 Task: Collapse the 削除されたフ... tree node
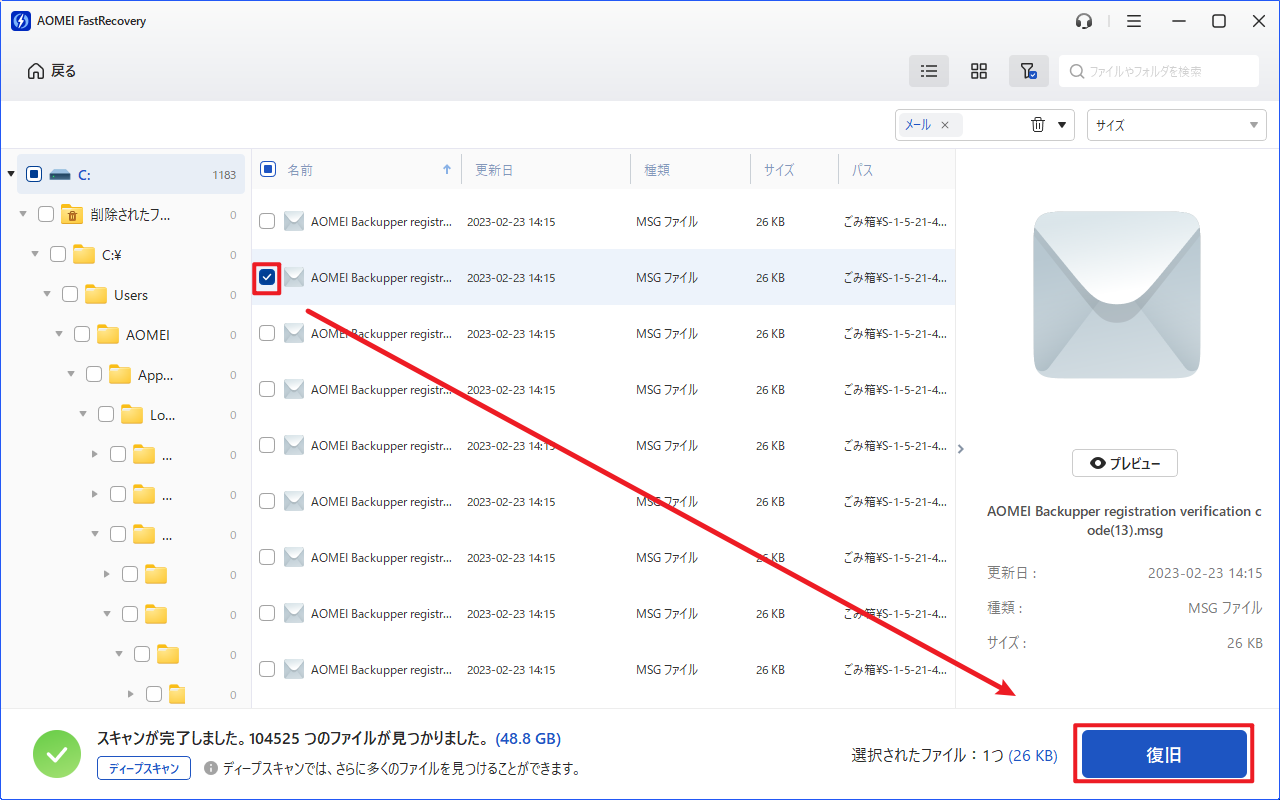tap(23, 214)
